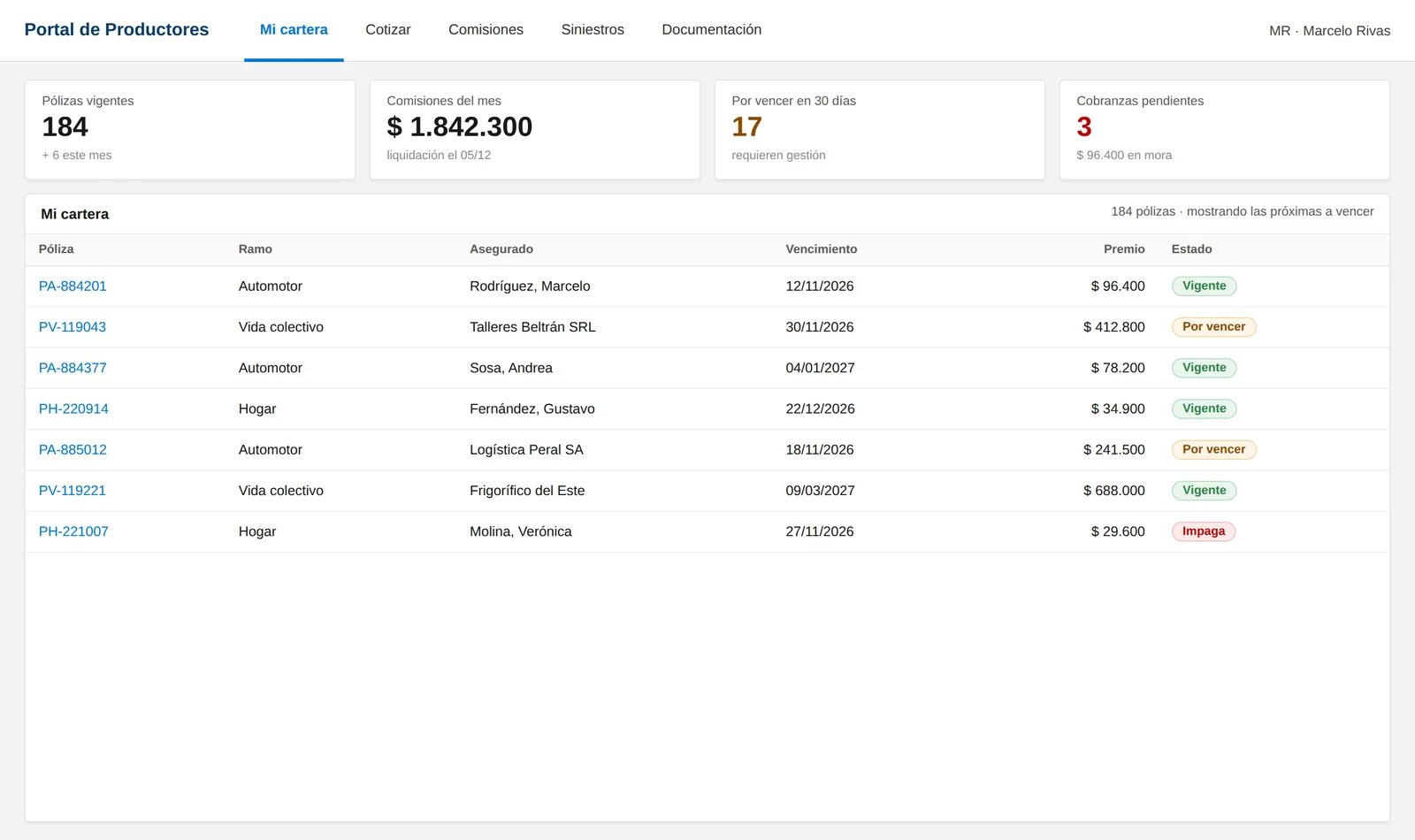Viewport: 1415px width, 840px height.
Task: Click the Portal de Productores title
Action: [x=117, y=29]
